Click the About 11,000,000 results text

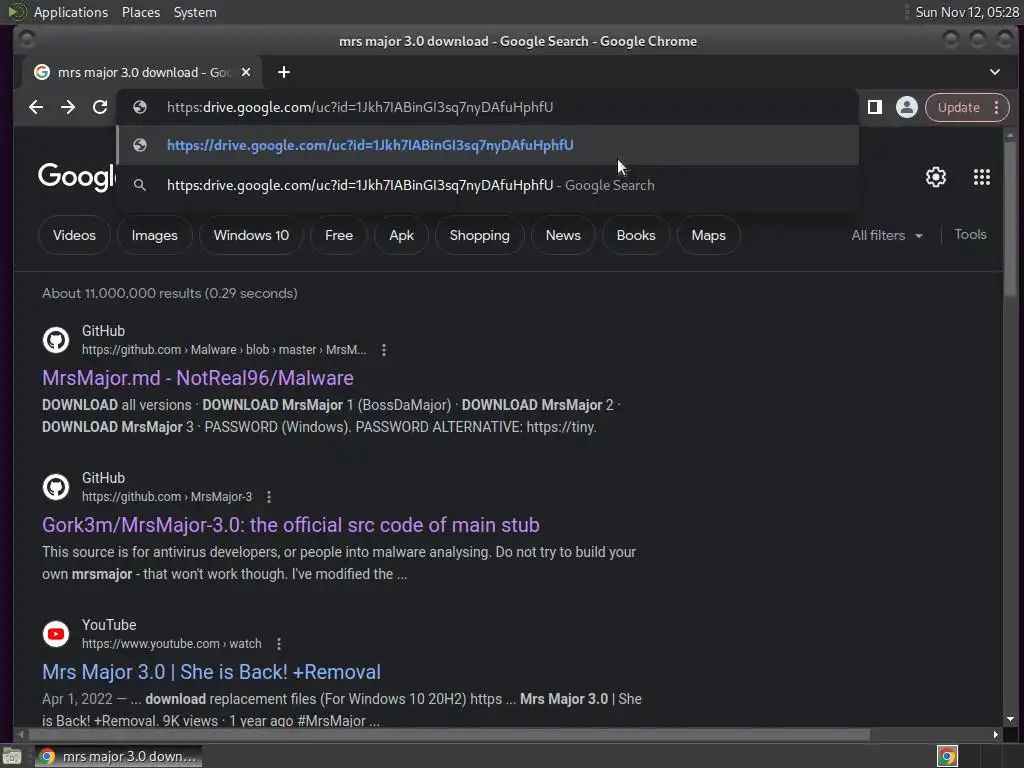click(x=170, y=293)
